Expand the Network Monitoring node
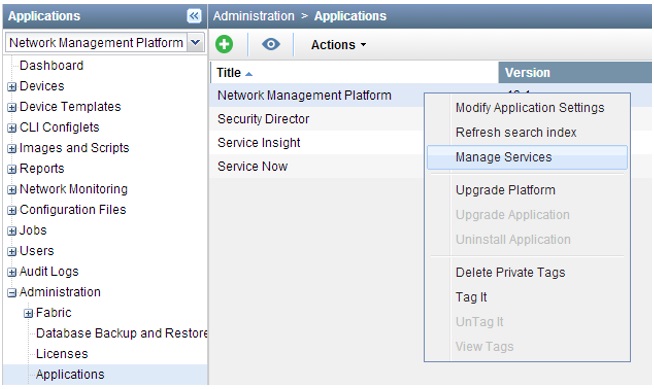The width and height of the screenshot is (654, 389). click(x=12, y=190)
